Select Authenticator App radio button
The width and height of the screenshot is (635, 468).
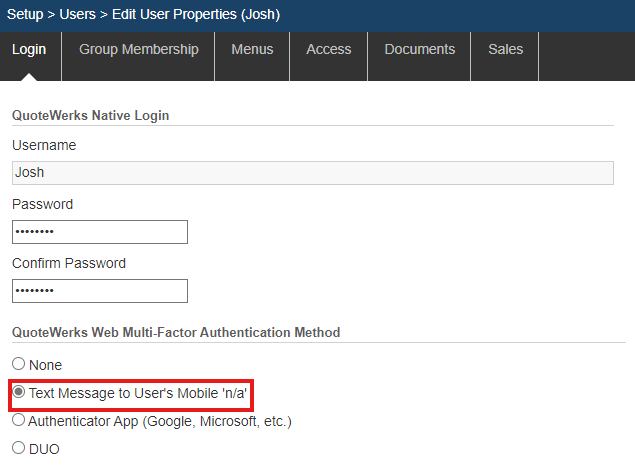(19, 421)
